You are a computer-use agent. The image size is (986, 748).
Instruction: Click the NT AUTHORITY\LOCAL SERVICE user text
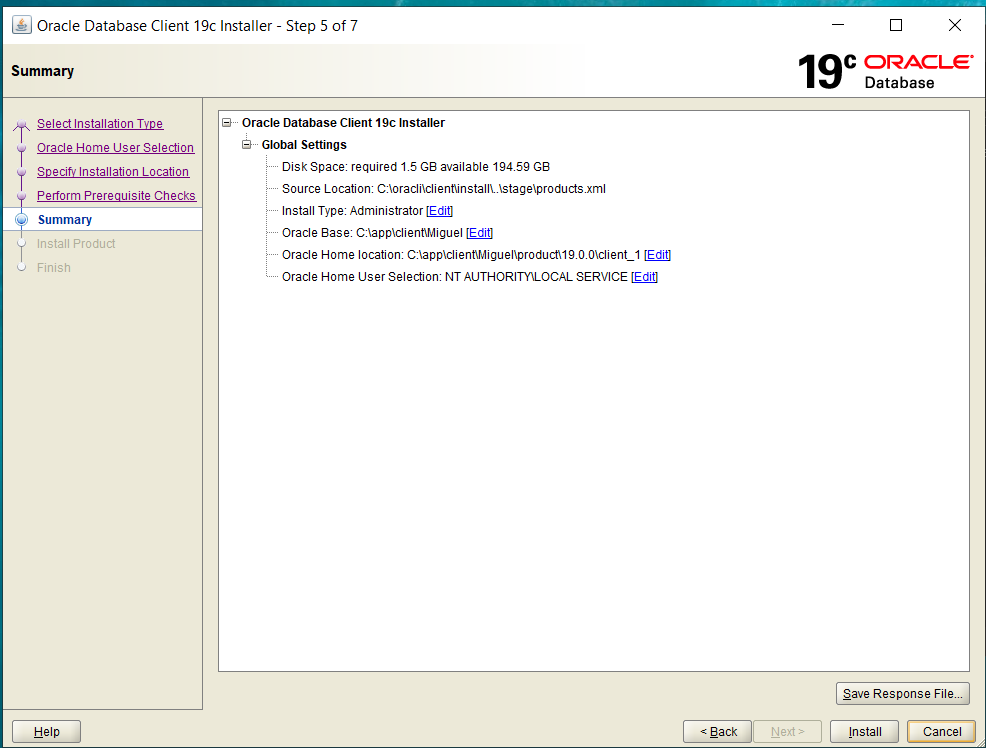click(x=536, y=277)
